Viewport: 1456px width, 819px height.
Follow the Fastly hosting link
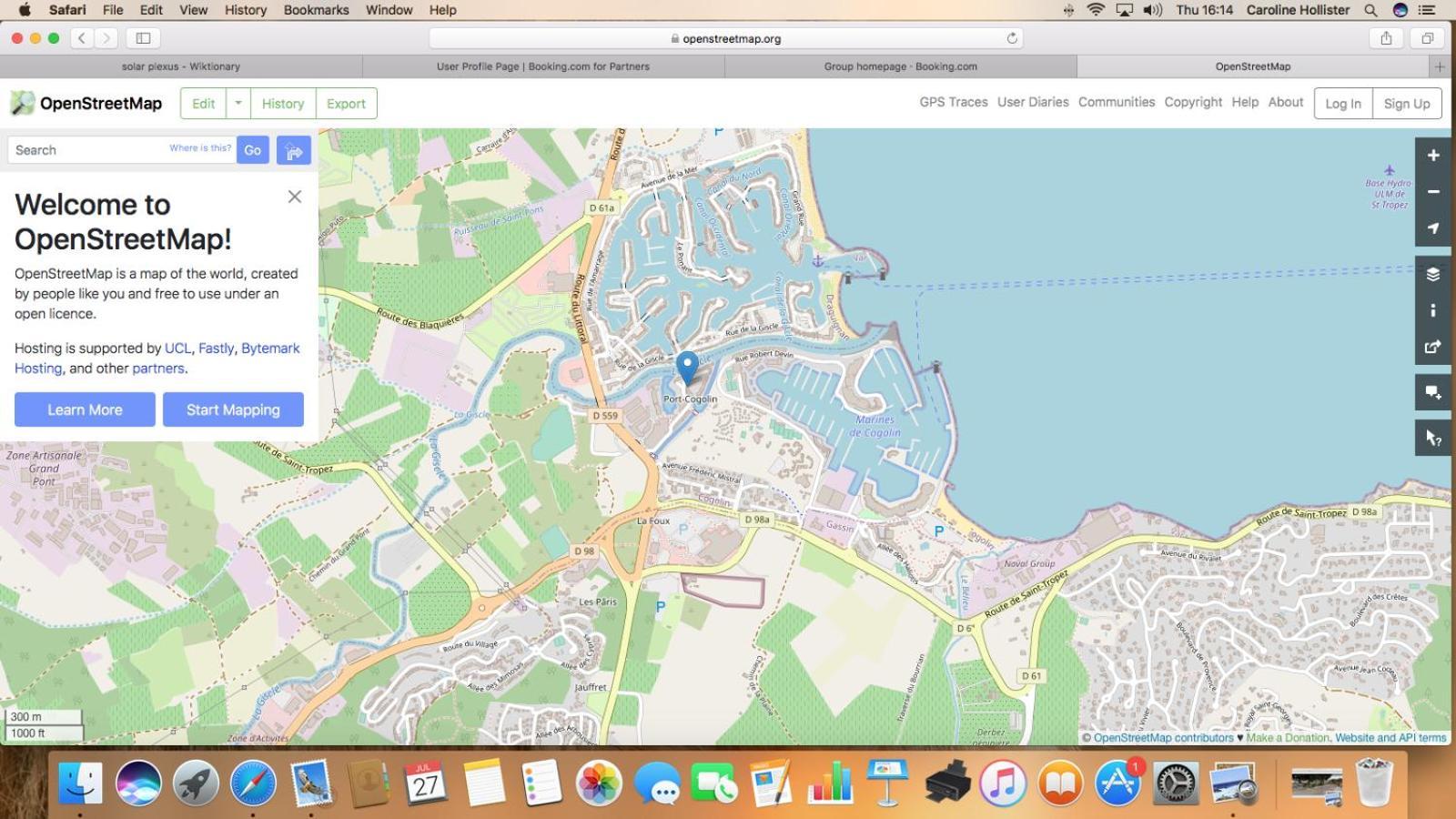[x=216, y=348]
